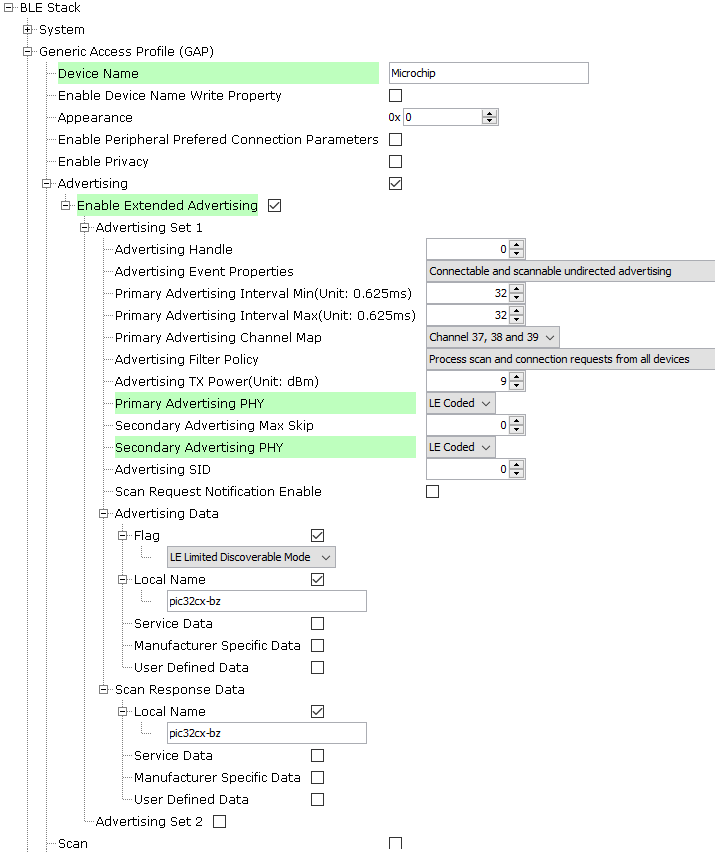Open LE Limited Discoverable Mode dropdown
Screen dimensions: 715x852
tap(251, 557)
